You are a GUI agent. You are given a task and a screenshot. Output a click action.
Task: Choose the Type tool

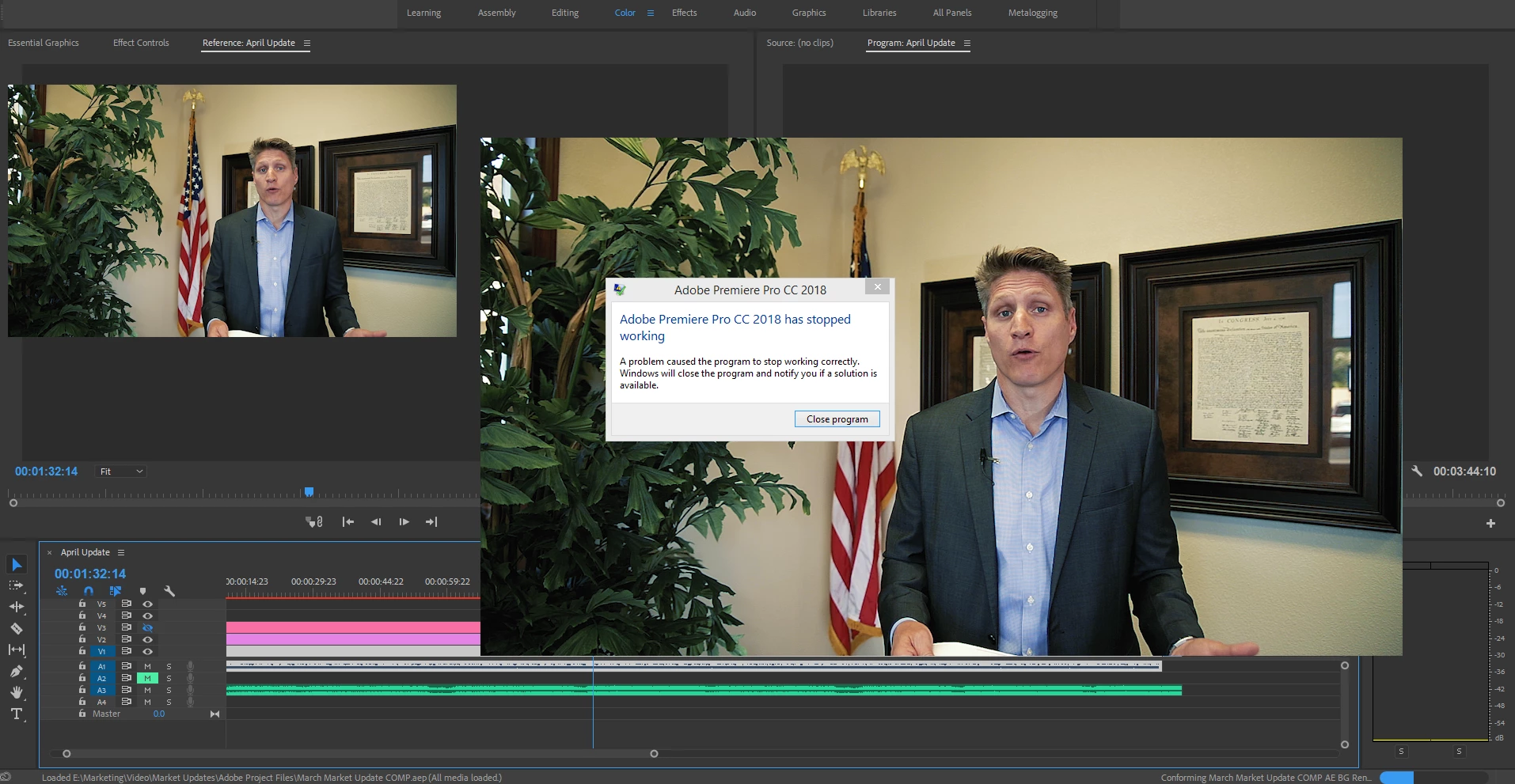pyautogui.click(x=17, y=714)
